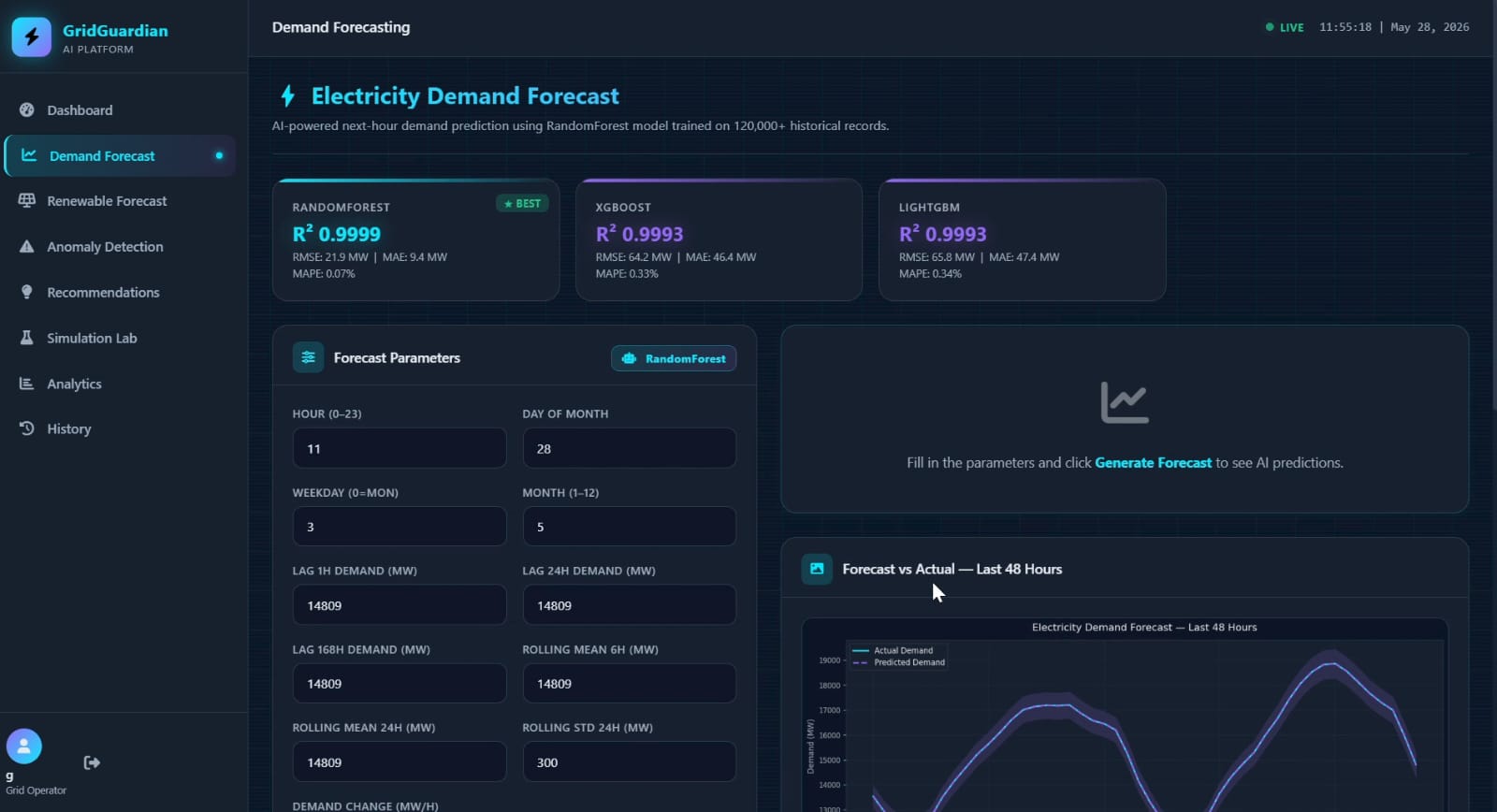Click the 'Grid Operator' user role text
Screen dimensions: 1497x812
tap(36, 790)
